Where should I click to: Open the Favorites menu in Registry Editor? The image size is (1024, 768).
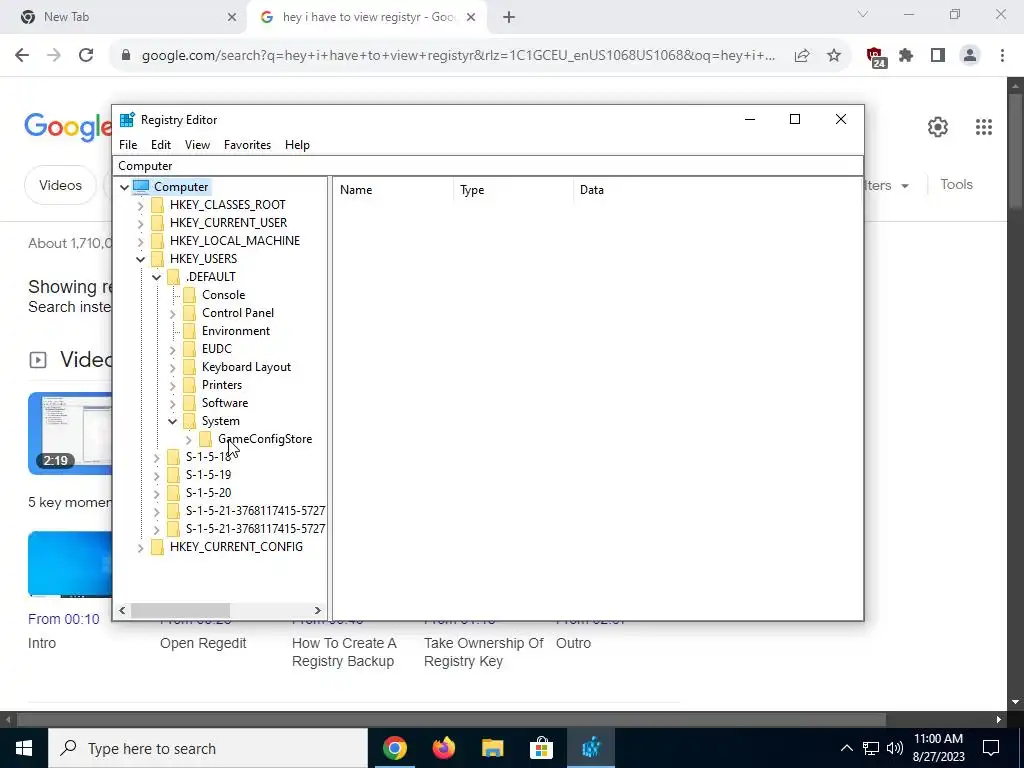click(248, 145)
